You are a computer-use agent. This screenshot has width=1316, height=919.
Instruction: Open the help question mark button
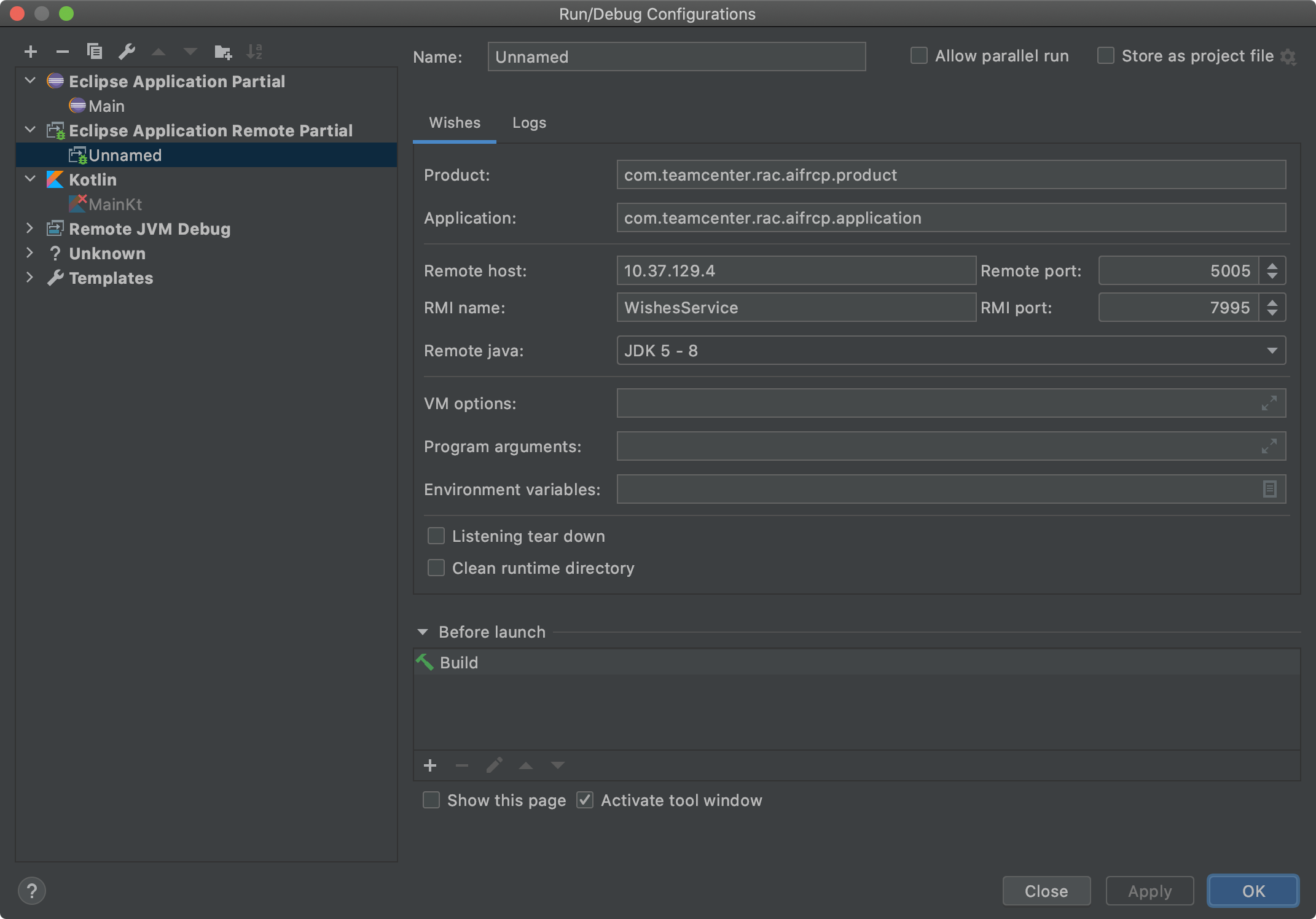tap(32, 891)
